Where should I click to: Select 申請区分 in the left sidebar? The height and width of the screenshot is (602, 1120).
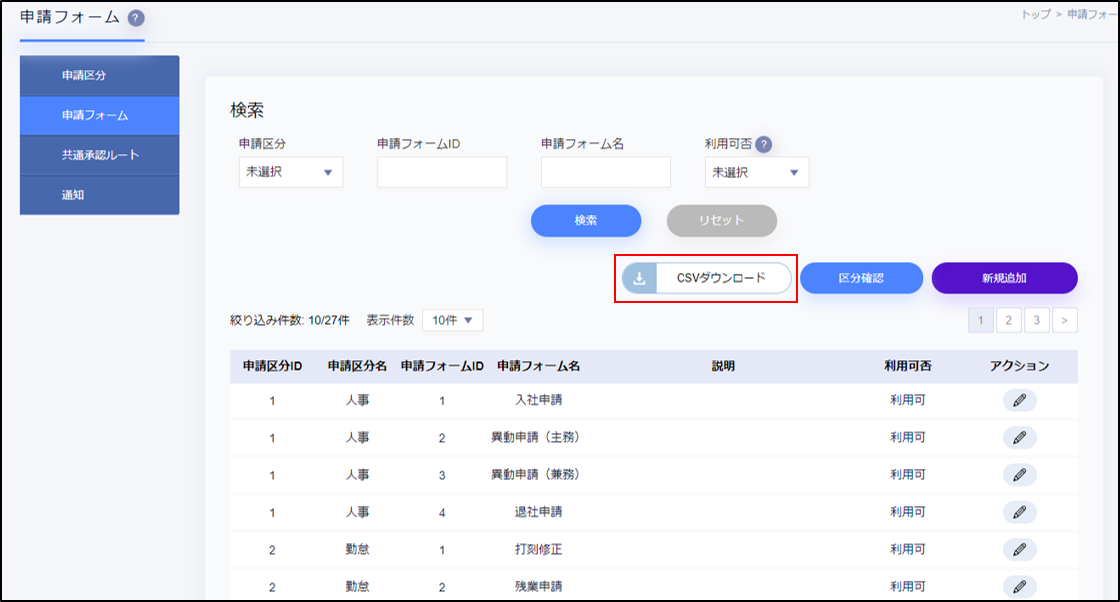(x=99, y=75)
